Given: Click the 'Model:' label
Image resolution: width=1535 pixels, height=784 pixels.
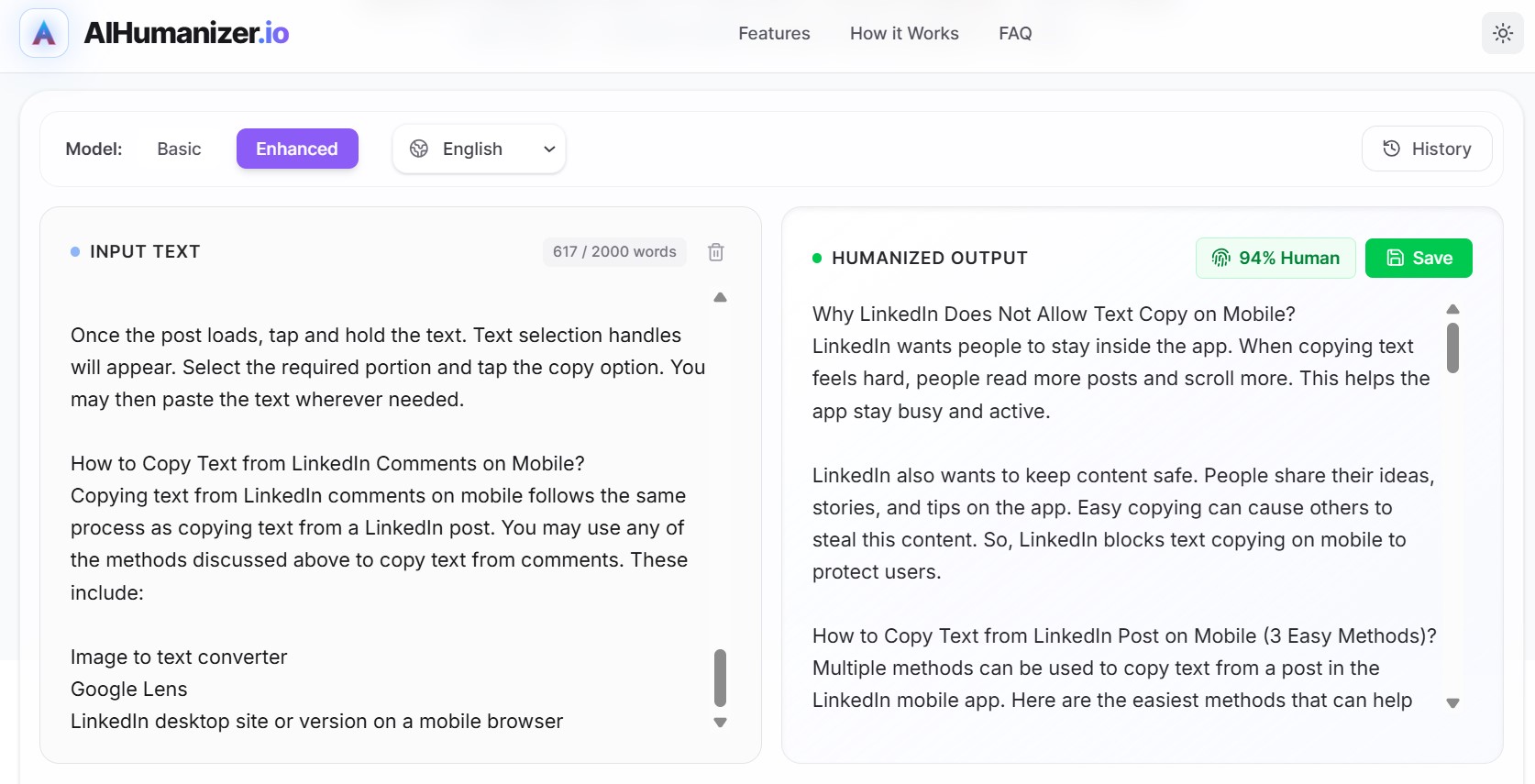Looking at the screenshot, I should pyautogui.click(x=94, y=149).
